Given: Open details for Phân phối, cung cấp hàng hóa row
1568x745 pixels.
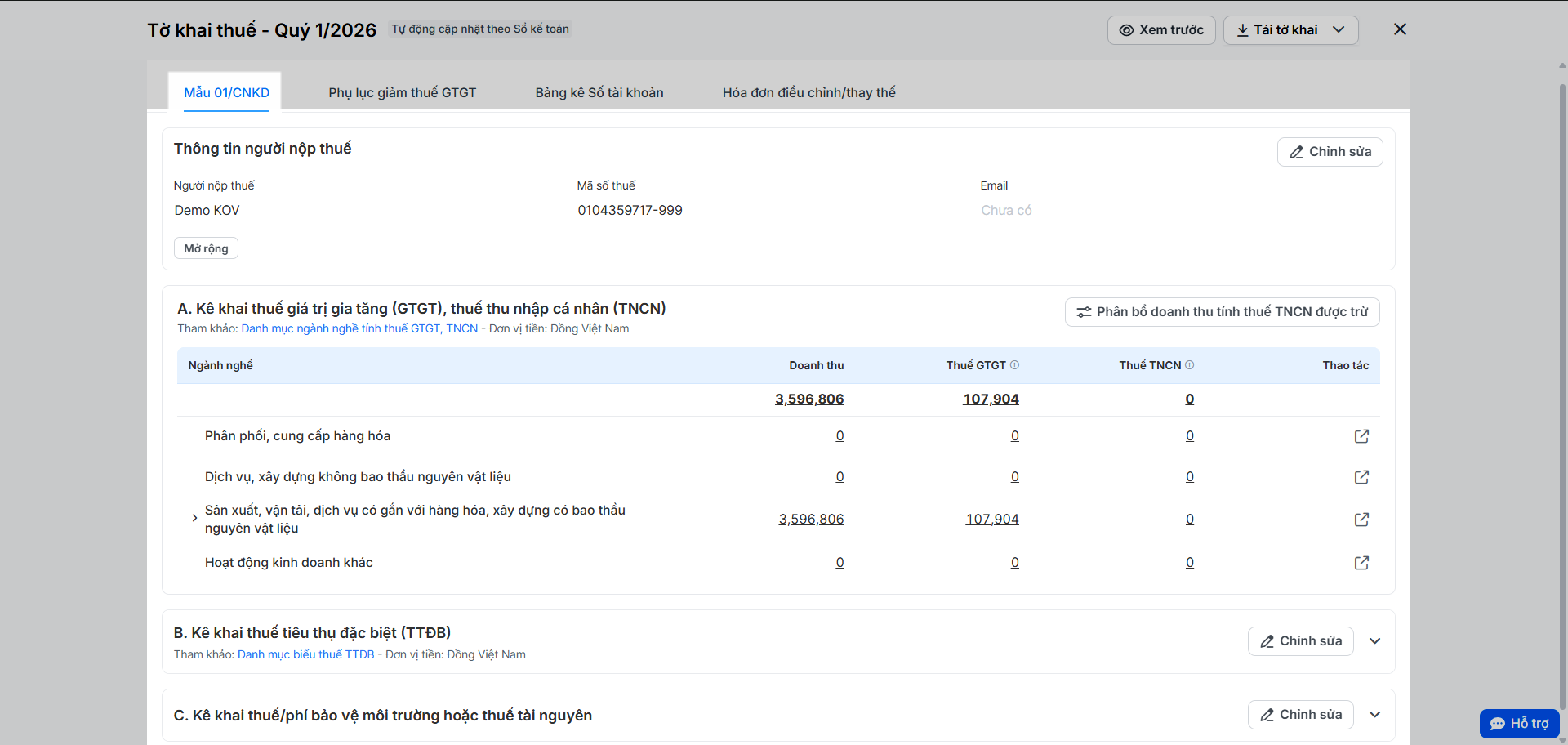Looking at the screenshot, I should pos(1361,436).
